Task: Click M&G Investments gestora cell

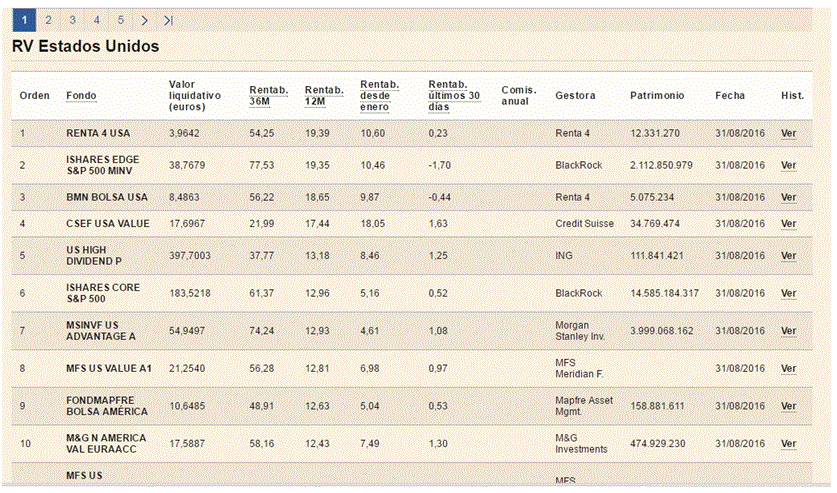Action: (581, 443)
